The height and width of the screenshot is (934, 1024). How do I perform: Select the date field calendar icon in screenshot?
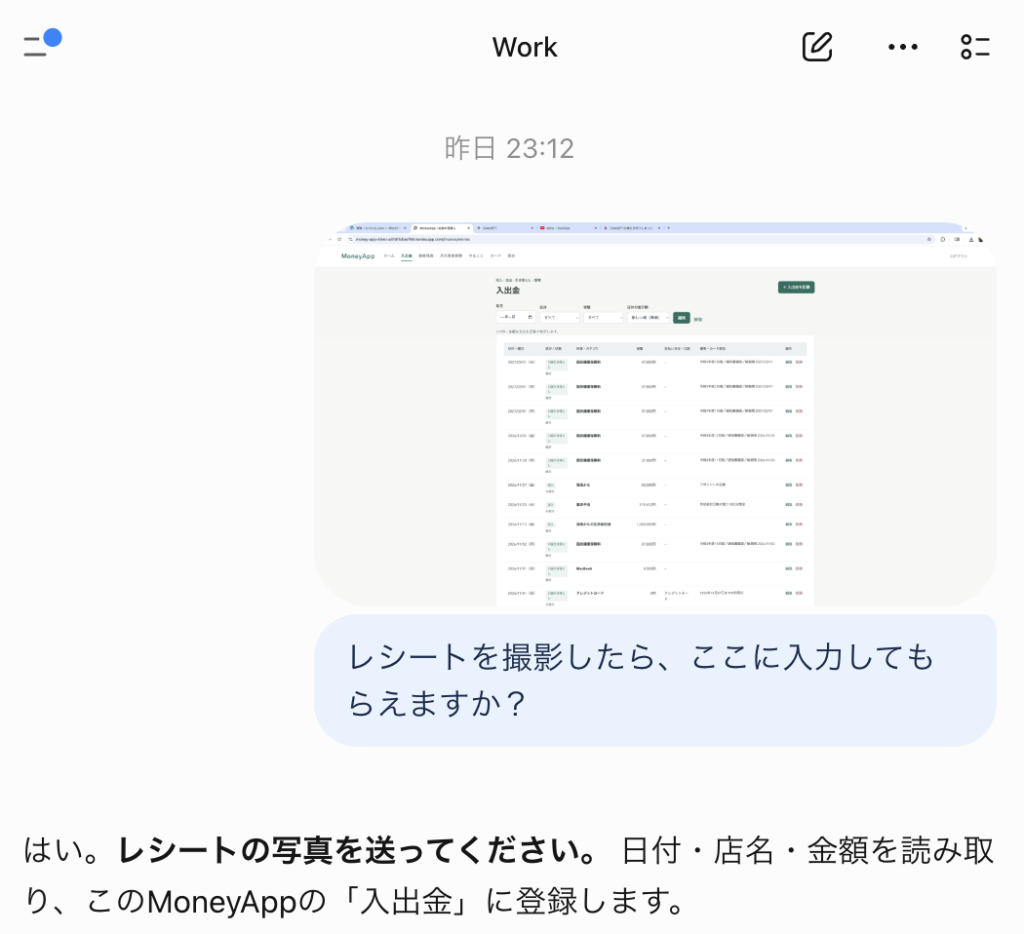tap(530, 317)
